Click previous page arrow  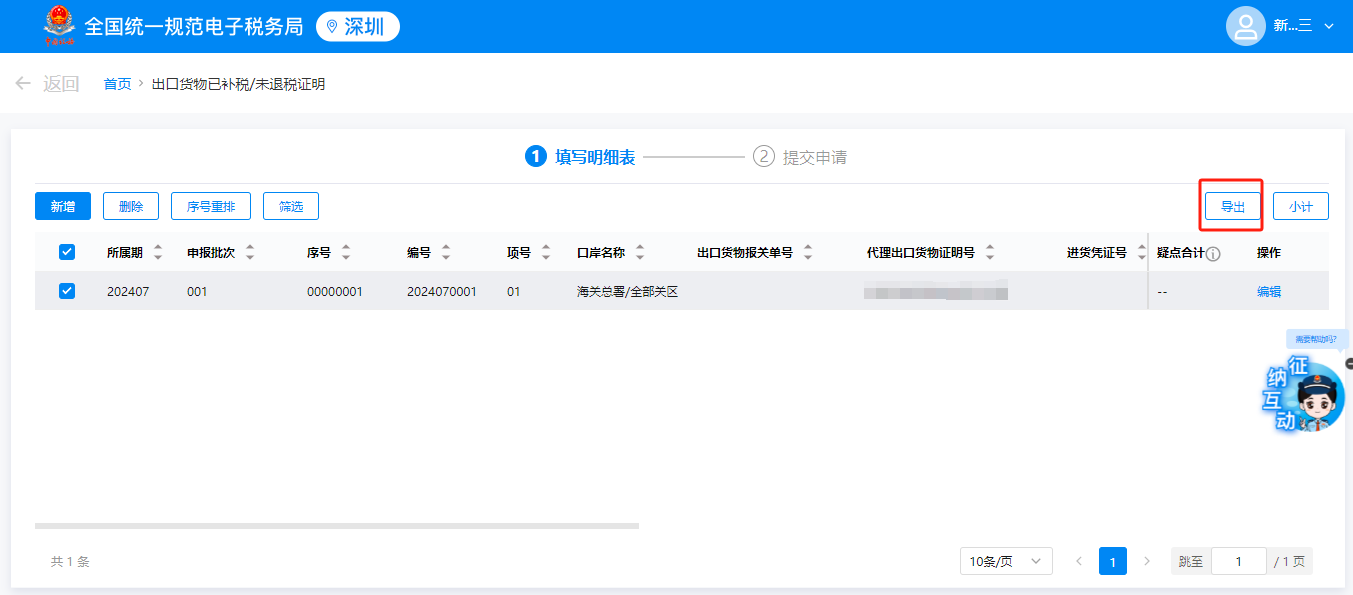tap(1079, 561)
